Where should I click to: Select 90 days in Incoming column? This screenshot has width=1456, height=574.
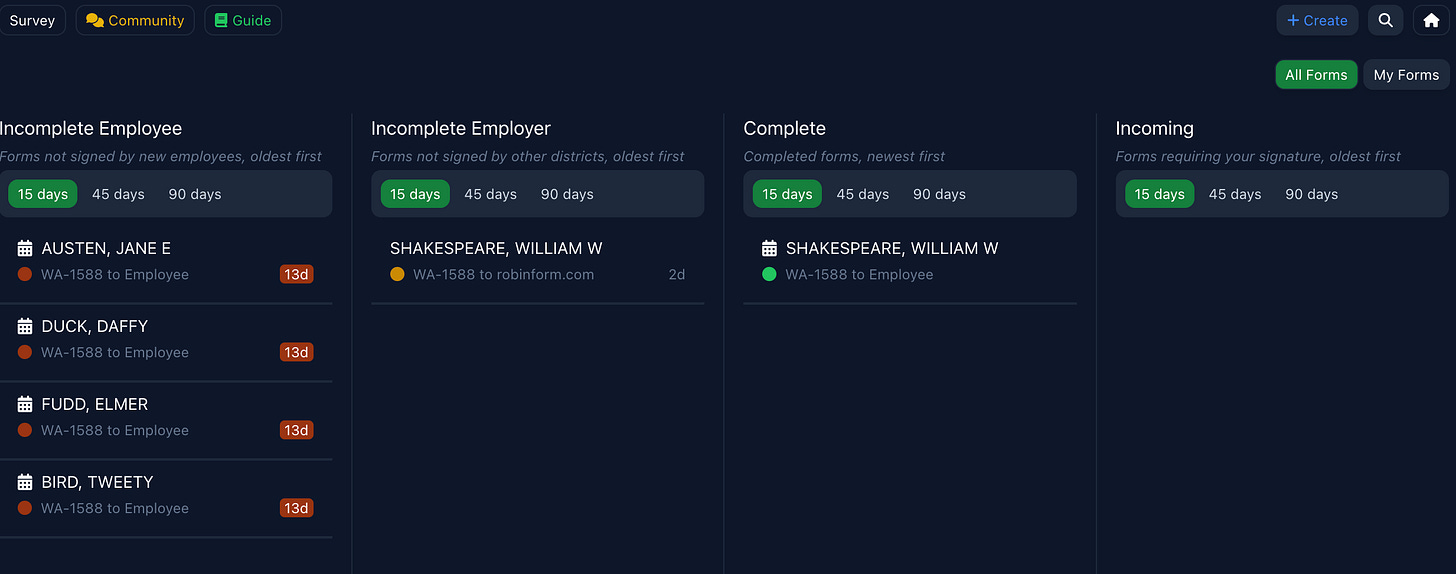1311,194
